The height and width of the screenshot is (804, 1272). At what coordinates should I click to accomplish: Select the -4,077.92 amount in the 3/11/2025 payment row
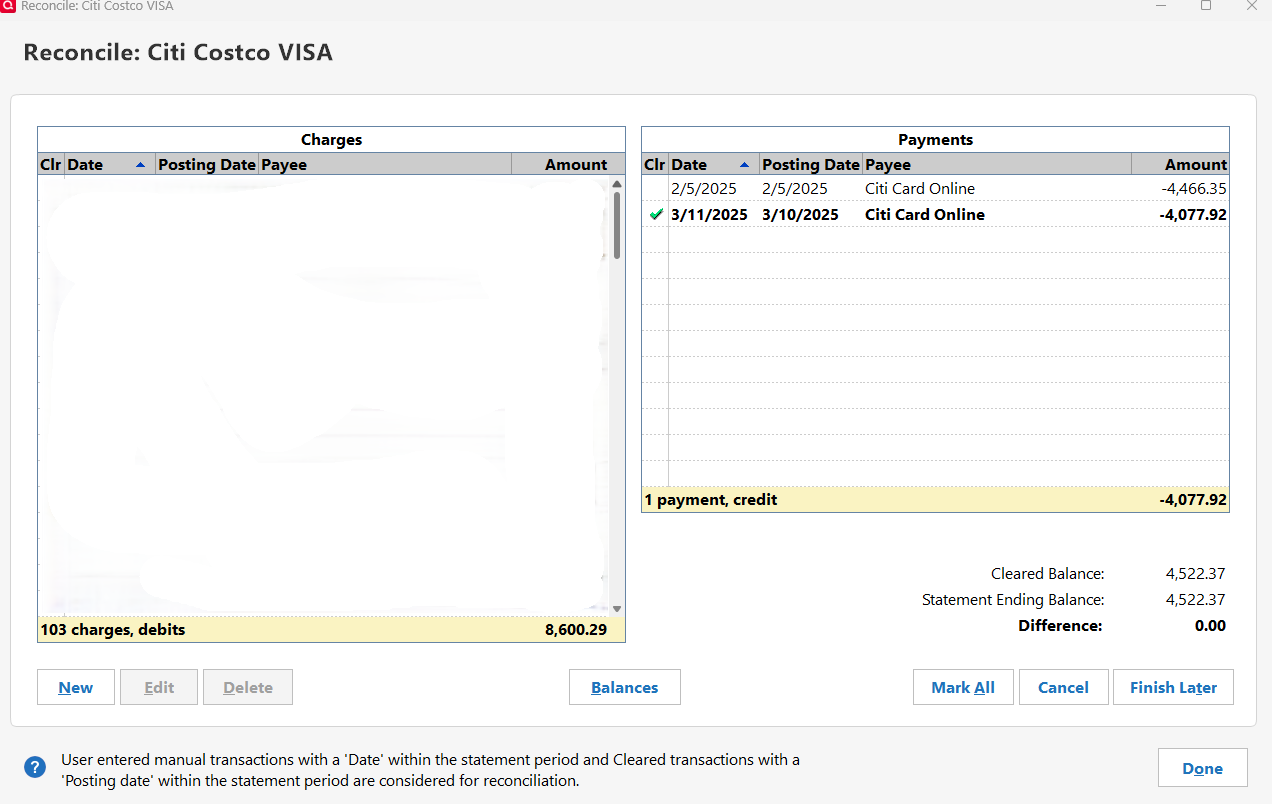[1194, 214]
